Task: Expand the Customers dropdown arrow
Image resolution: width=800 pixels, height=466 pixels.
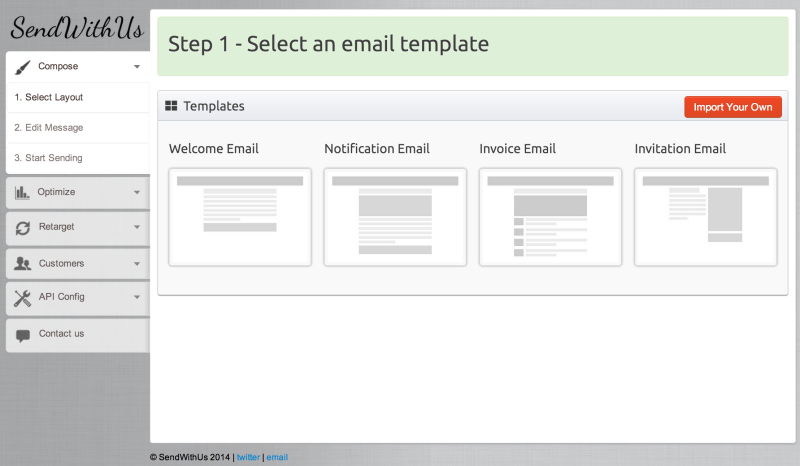Action: [x=137, y=264]
